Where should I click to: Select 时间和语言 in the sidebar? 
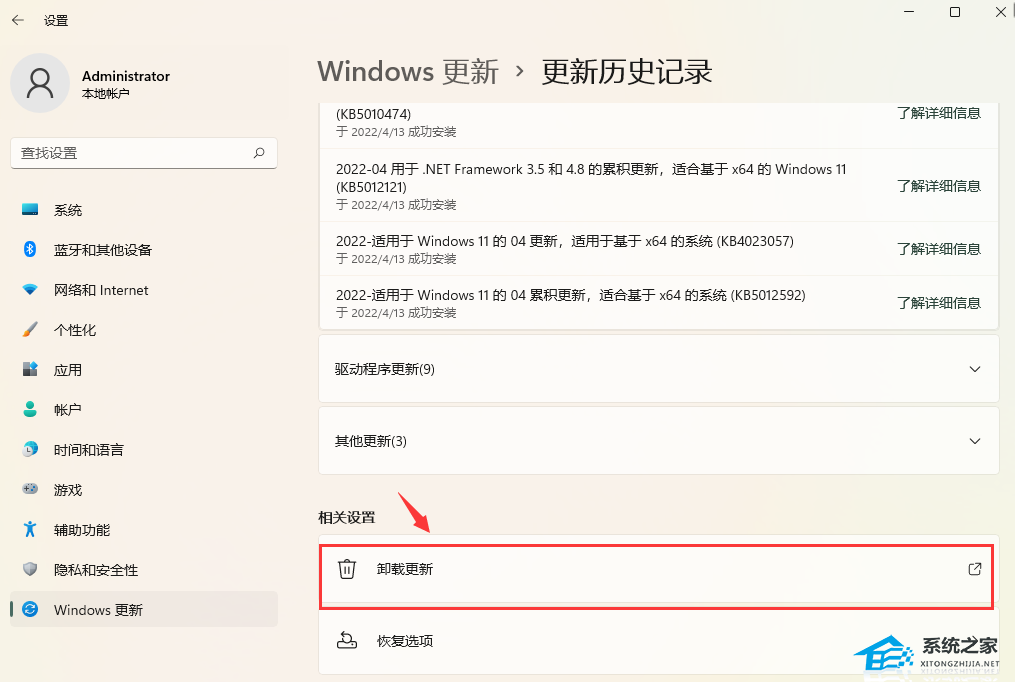pyautogui.click(x=89, y=450)
